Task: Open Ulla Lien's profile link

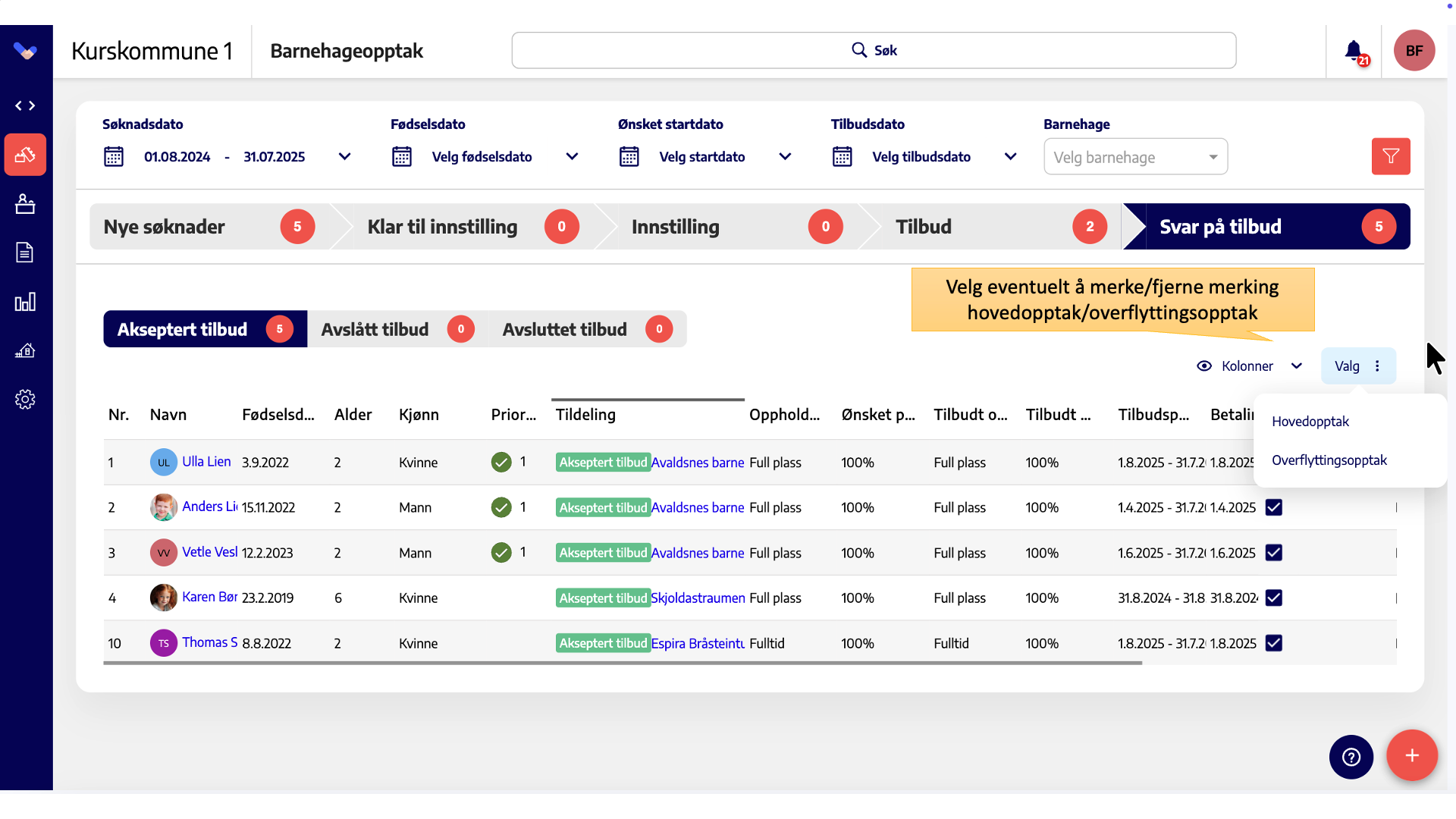Action: pos(206,461)
